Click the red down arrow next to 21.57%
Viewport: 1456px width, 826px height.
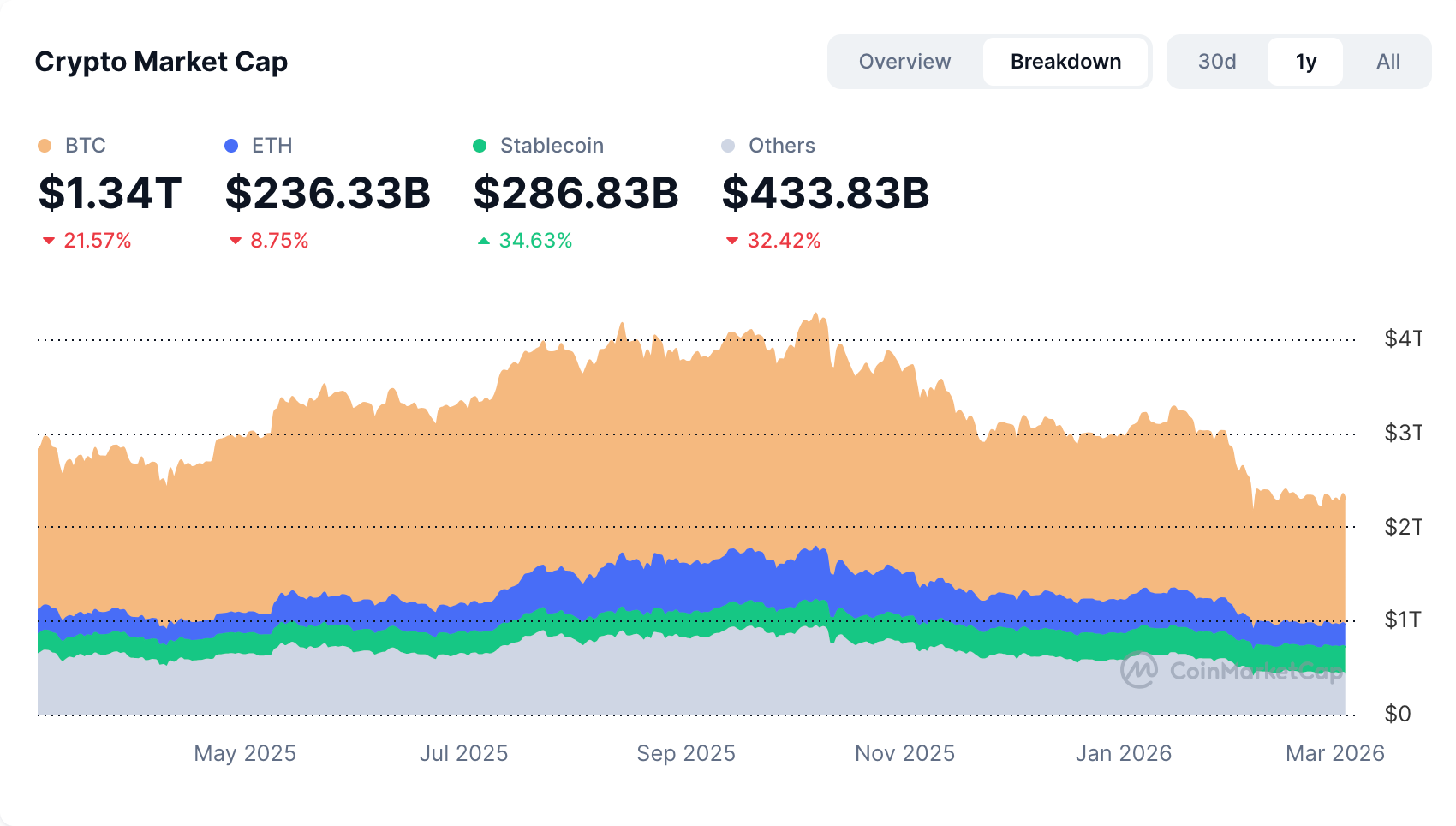49,241
